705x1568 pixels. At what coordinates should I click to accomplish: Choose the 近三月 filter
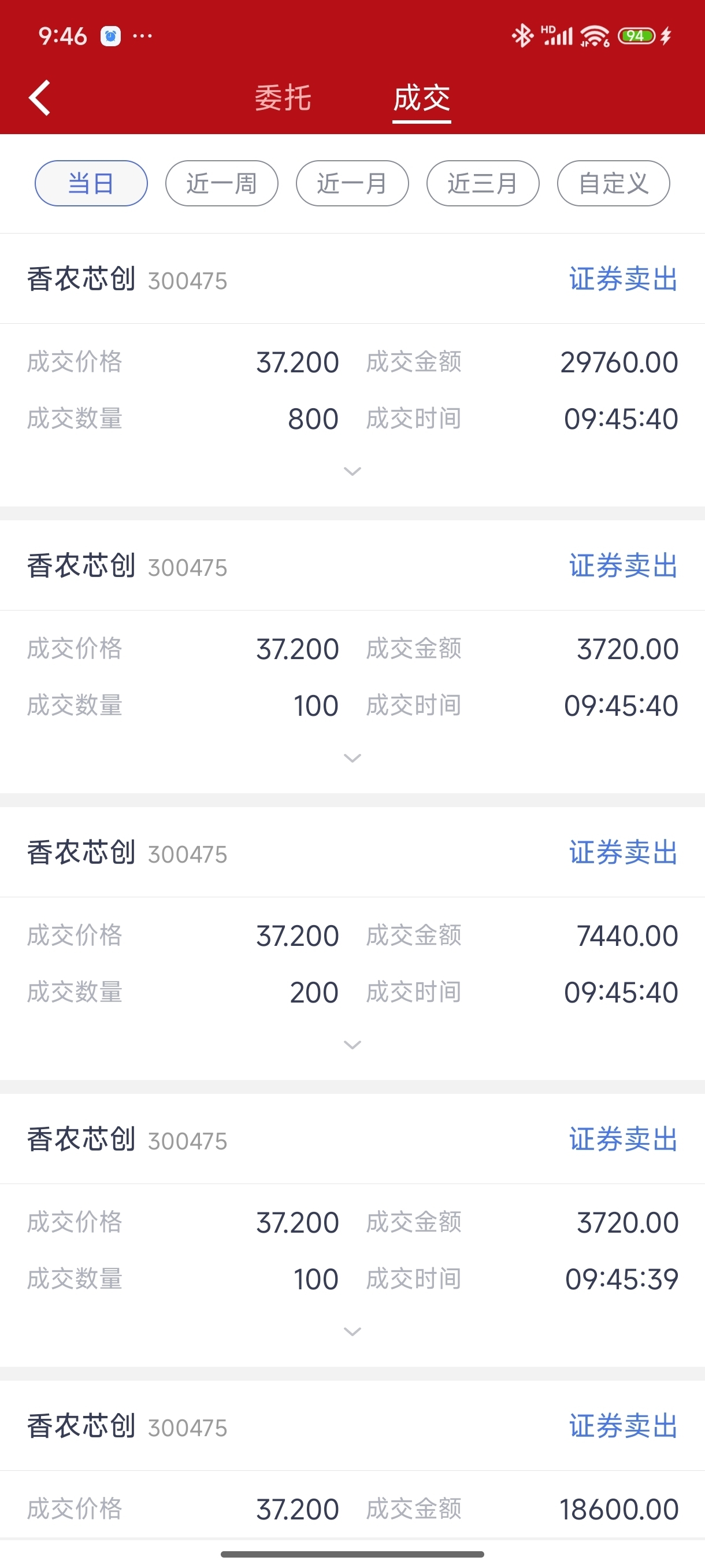483,183
